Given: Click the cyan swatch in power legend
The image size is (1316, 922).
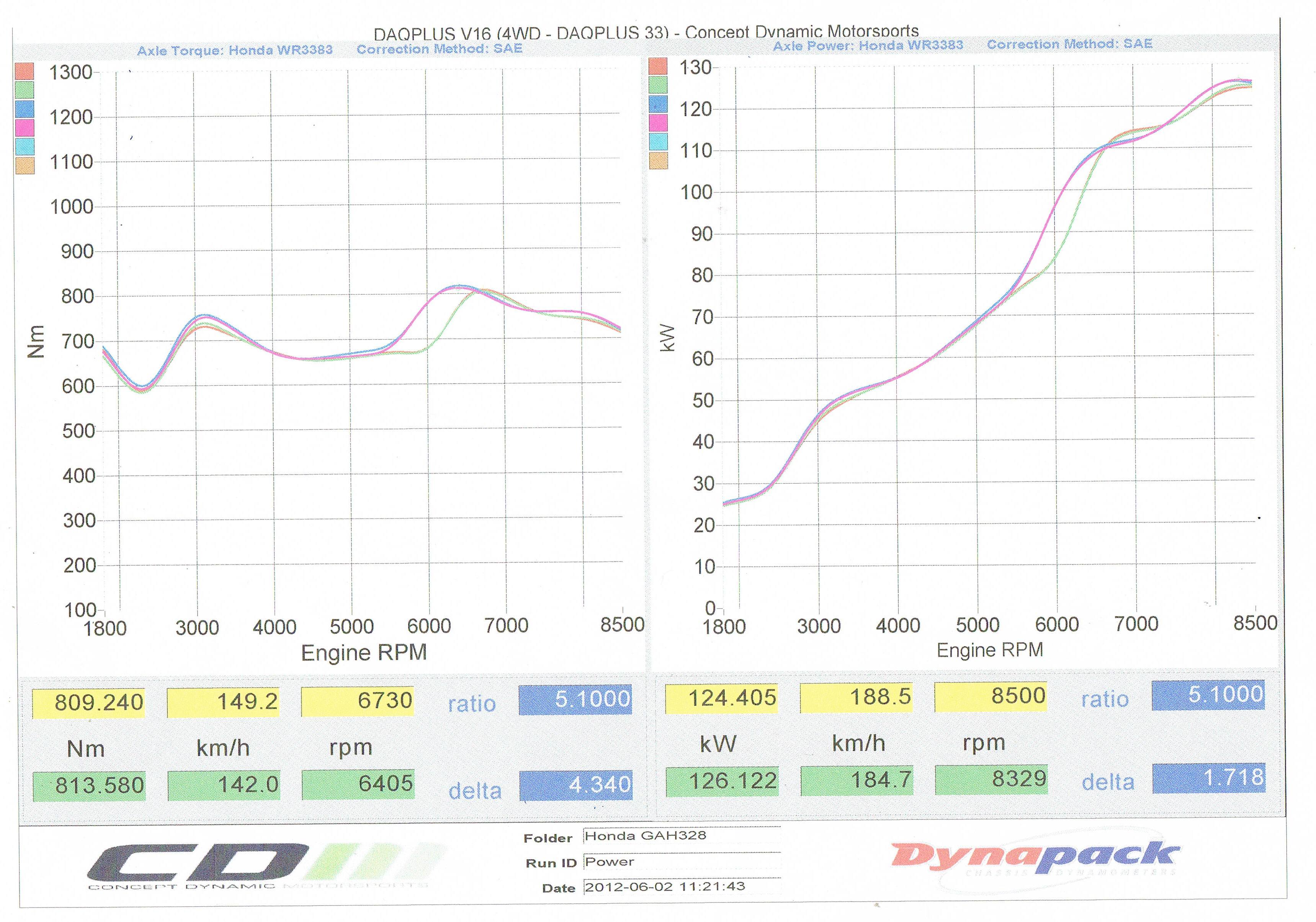Looking at the screenshot, I should (659, 142).
